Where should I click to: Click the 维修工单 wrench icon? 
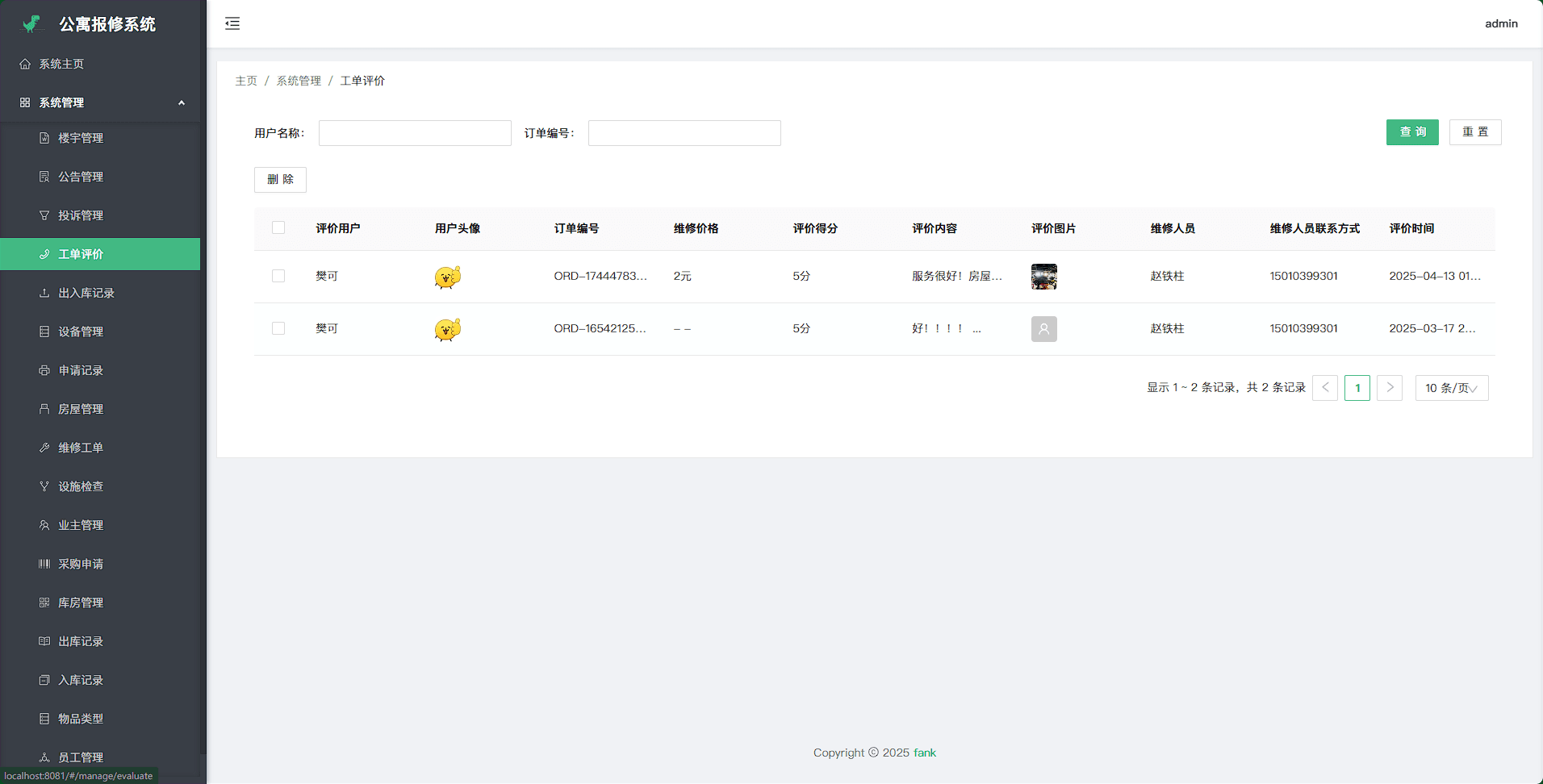[x=44, y=448]
